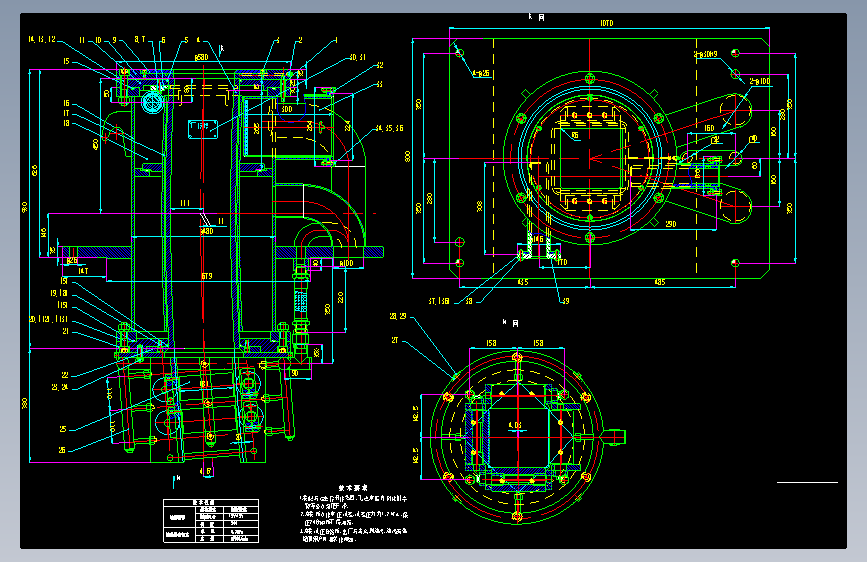Click the "220" vertical dimension
Viewport: 867px width, 562px height.
tap(341, 298)
